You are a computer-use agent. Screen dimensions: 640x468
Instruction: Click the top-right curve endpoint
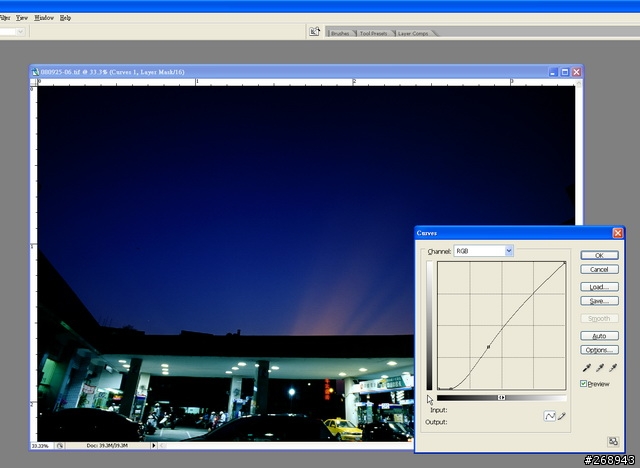(x=565, y=263)
